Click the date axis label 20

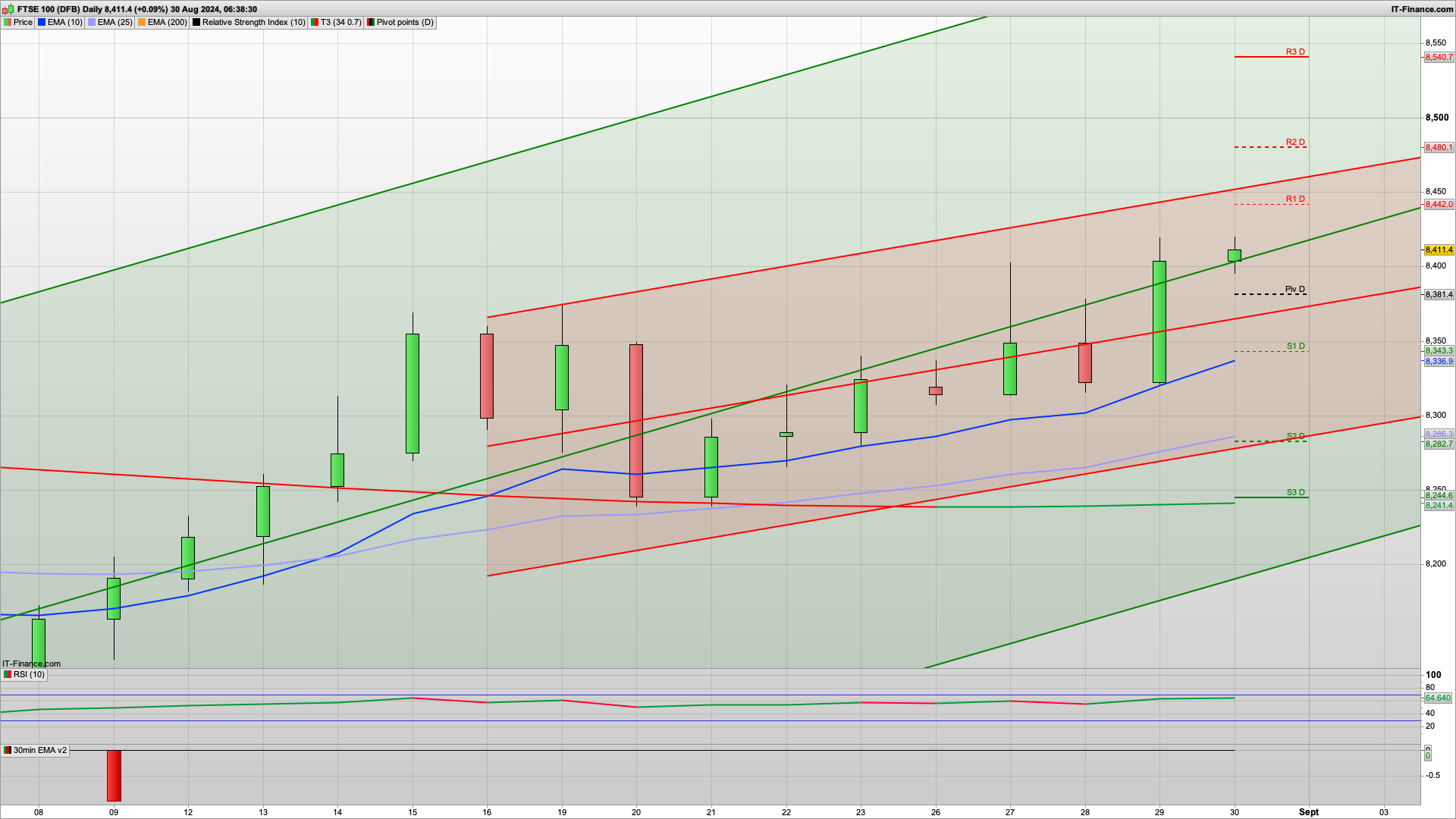pyautogui.click(x=636, y=812)
